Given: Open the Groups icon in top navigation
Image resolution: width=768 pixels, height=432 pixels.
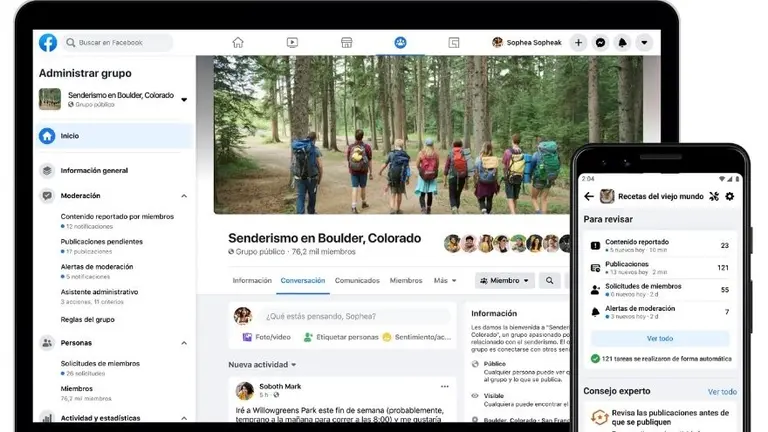Looking at the screenshot, I should tap(400, 43).
